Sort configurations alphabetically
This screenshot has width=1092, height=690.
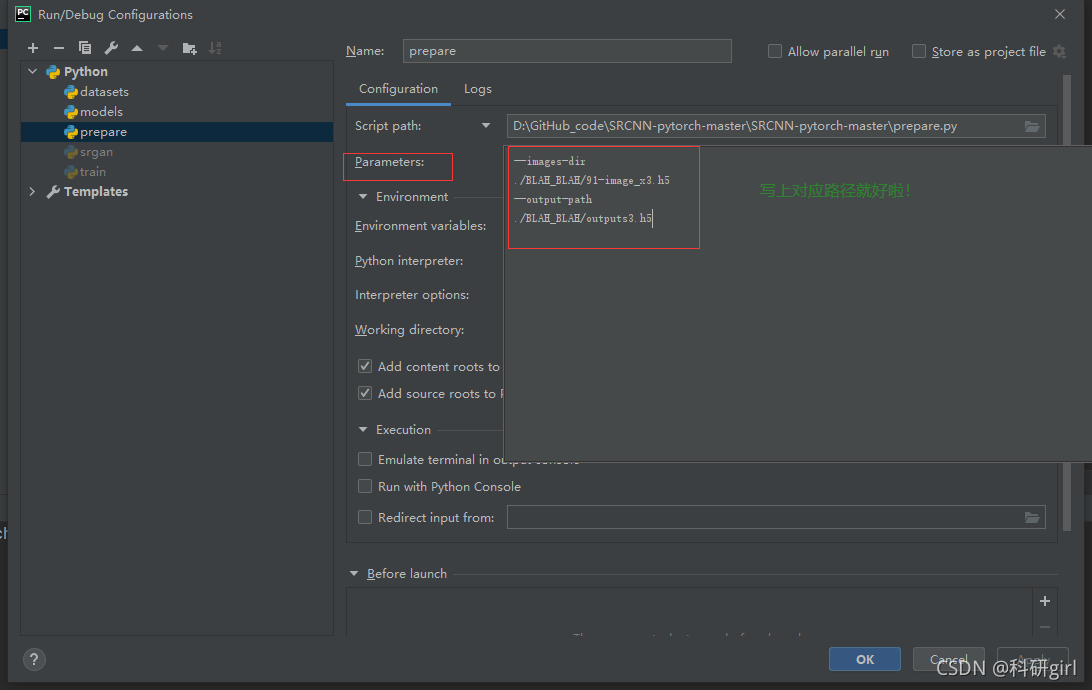click(x=215, y=48)
